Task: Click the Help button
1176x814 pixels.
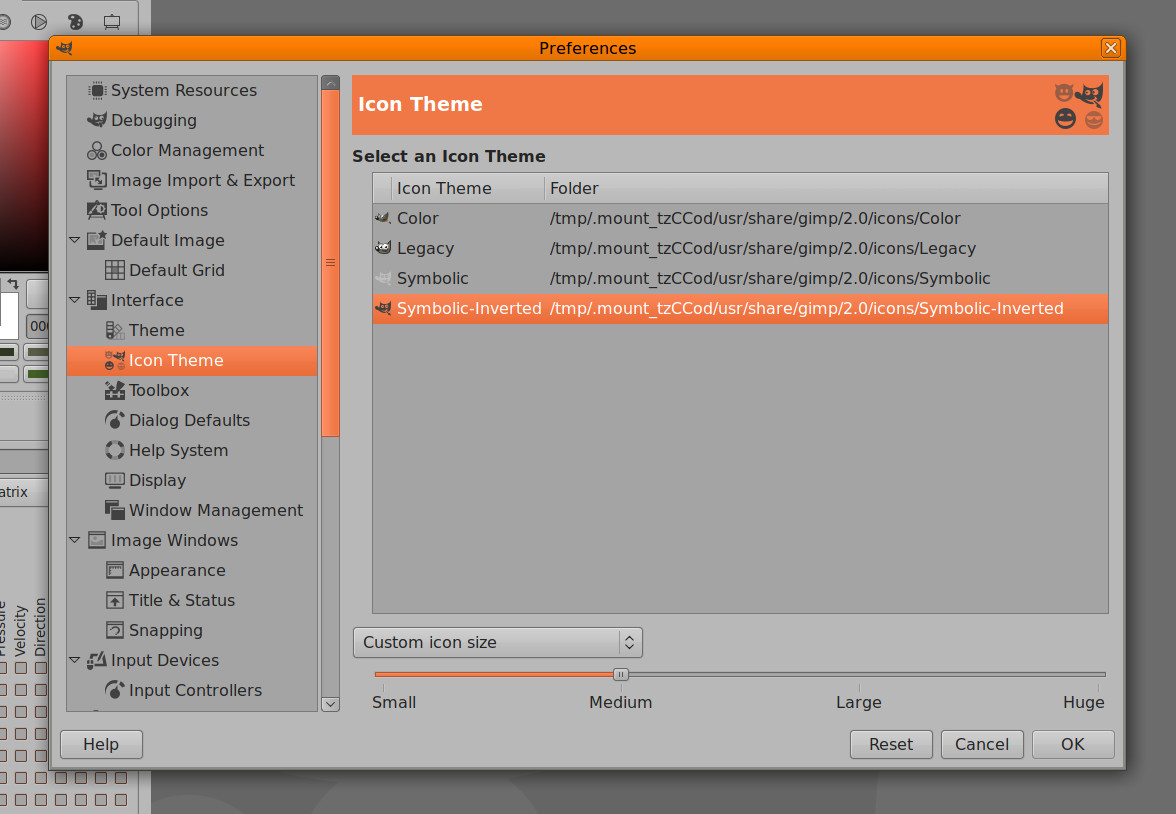Action: pyautogui.click(x=101, y=744)
